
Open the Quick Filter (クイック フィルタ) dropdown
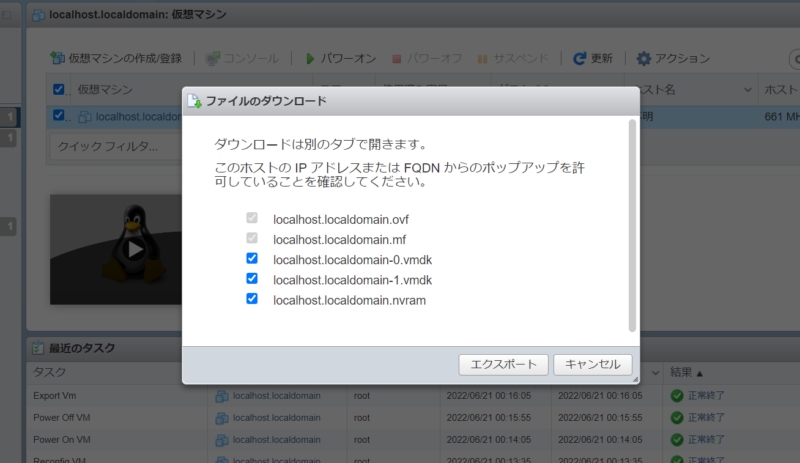(110, 146)
